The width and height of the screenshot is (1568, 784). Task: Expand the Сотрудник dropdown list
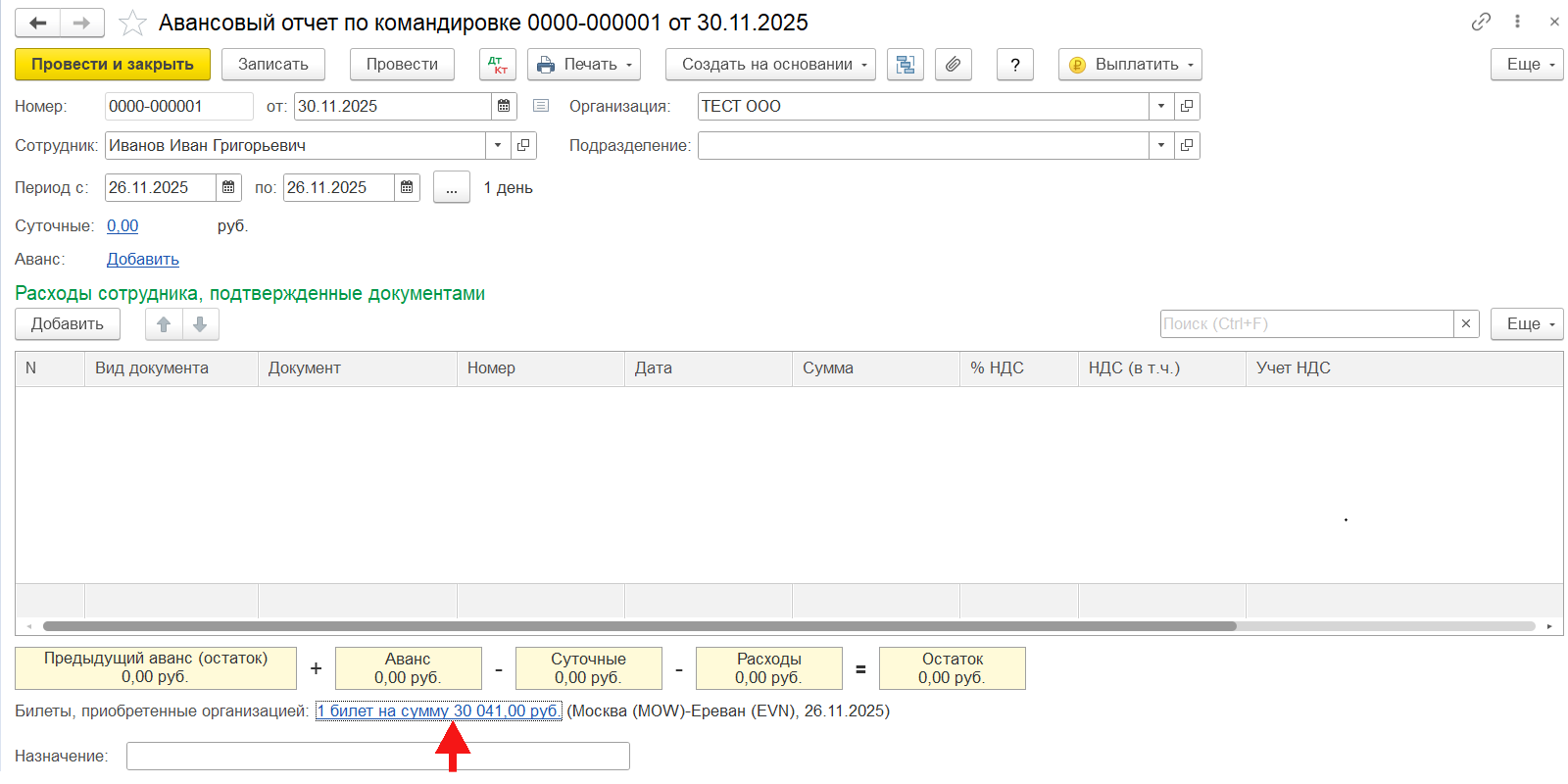498,145
